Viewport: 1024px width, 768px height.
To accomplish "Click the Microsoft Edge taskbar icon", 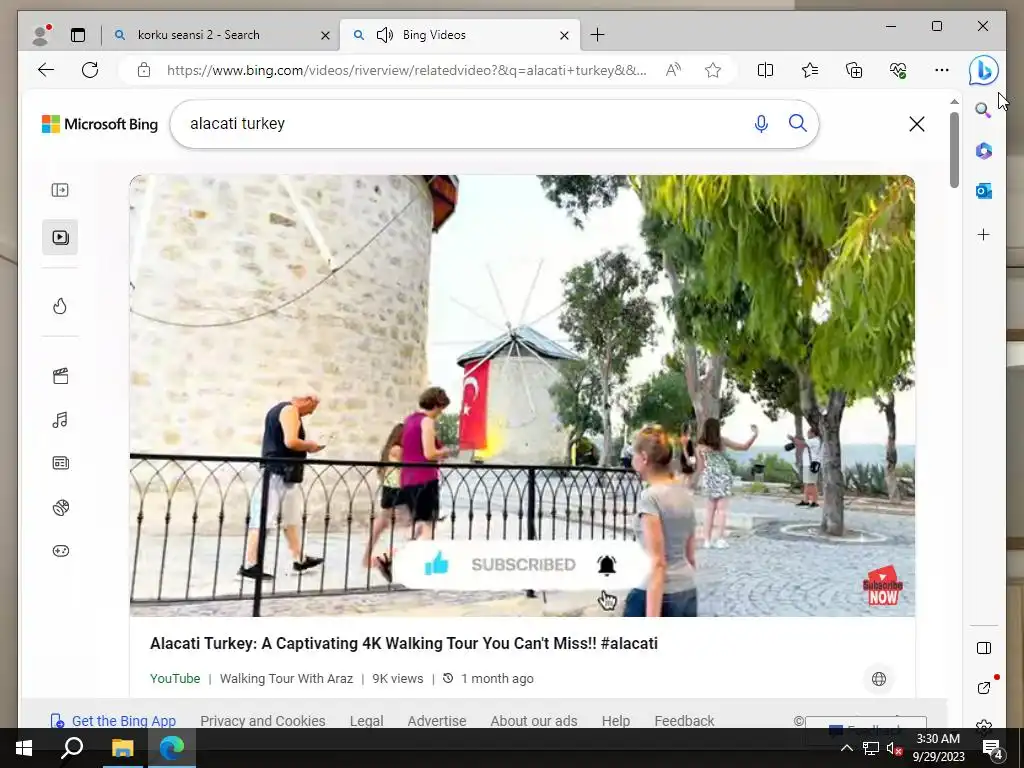I will tap(172, 748).
